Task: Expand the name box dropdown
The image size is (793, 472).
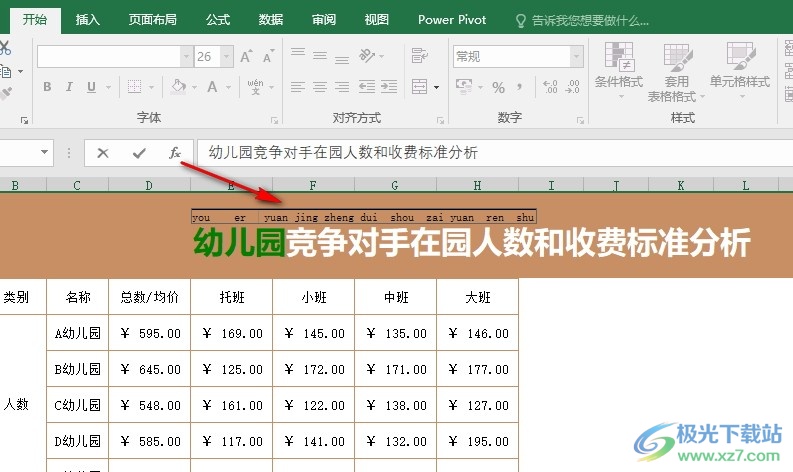Action: [x=45, y=152]
